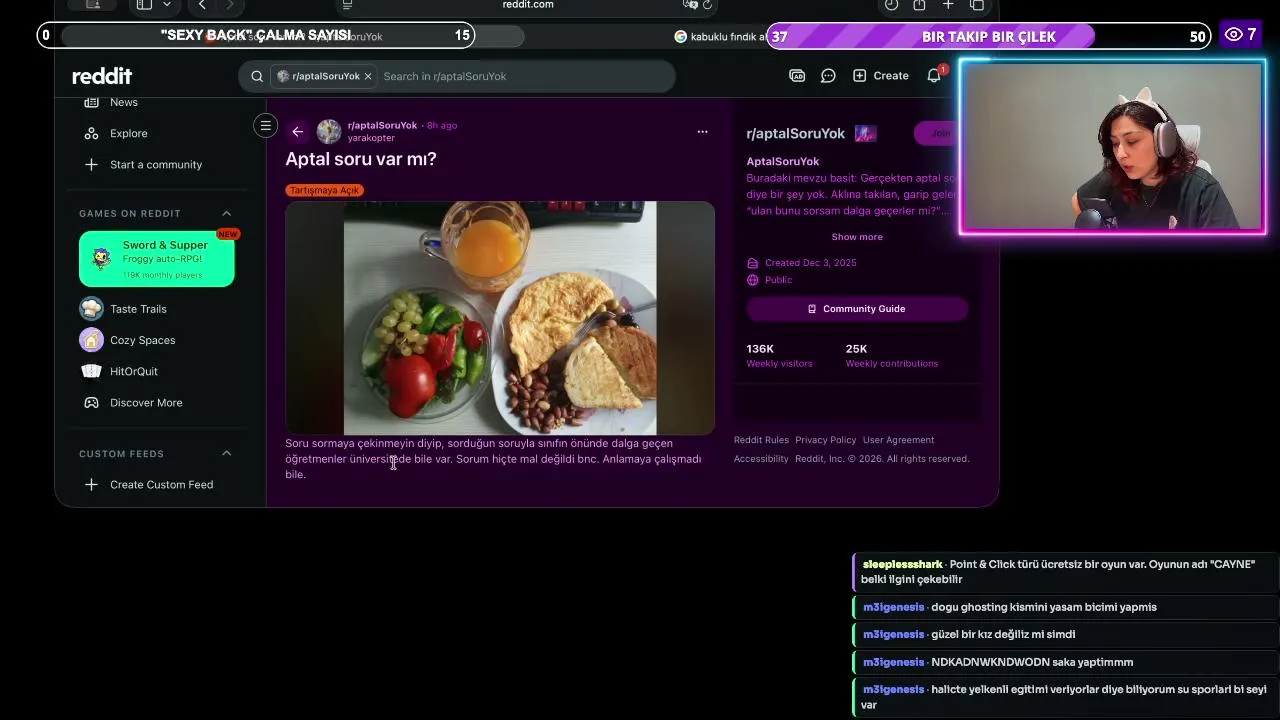Viewport: 1280px width, 720px height.
Task: Open the r/aptalSoruYok link above the post
Action: click(x=382, y=125)
